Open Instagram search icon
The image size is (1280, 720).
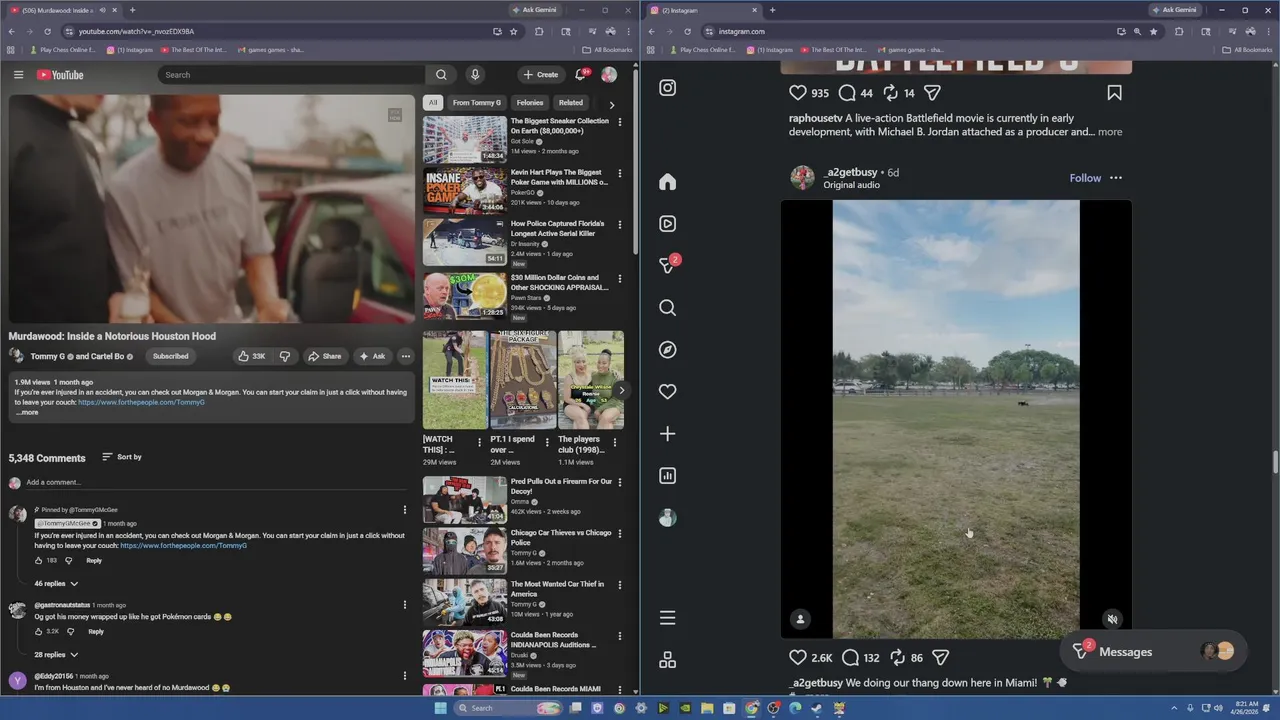668,308
